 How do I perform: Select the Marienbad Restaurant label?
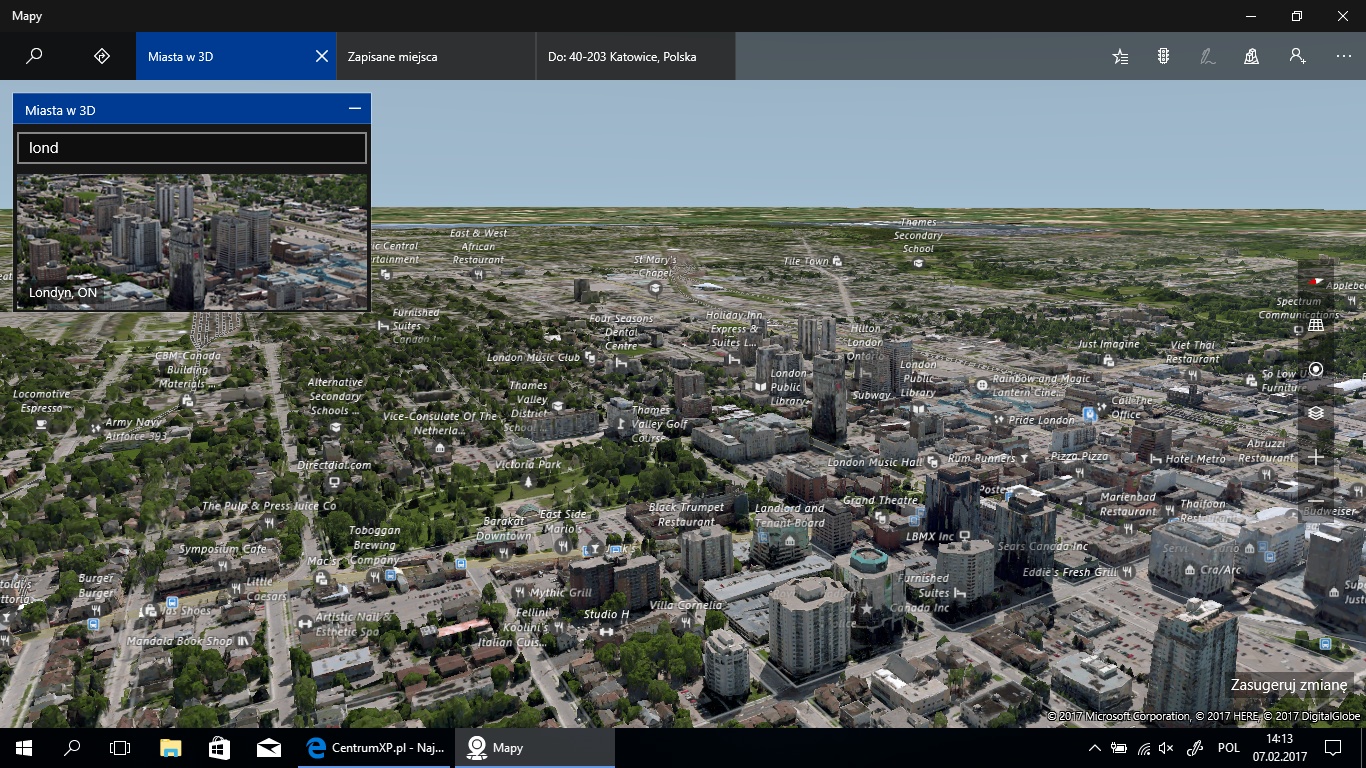pyautogui.click(x=1128, y=504)
